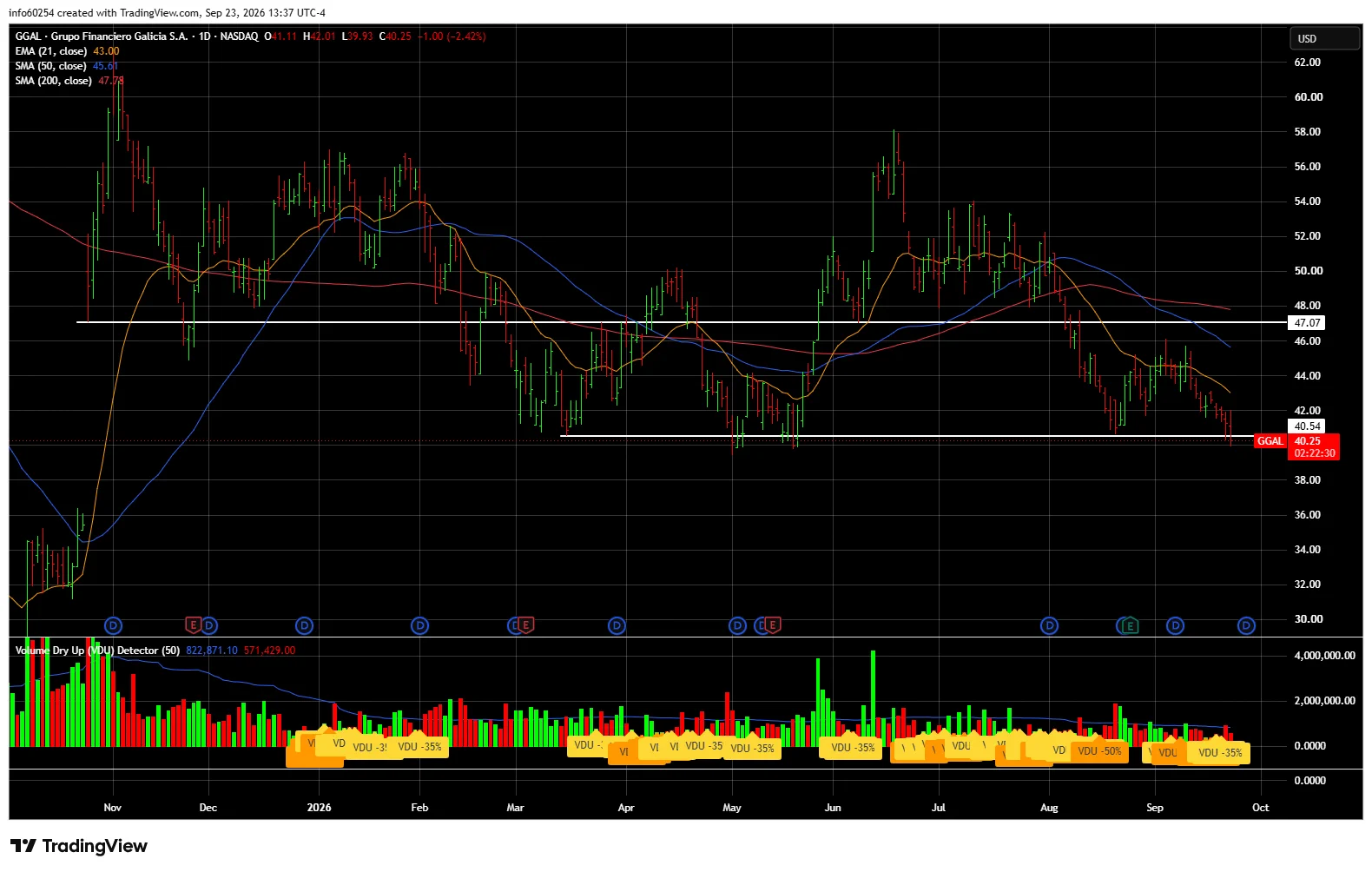
Task: Click the dividend marker at start of August
Action: click(x=1049, y=625)
